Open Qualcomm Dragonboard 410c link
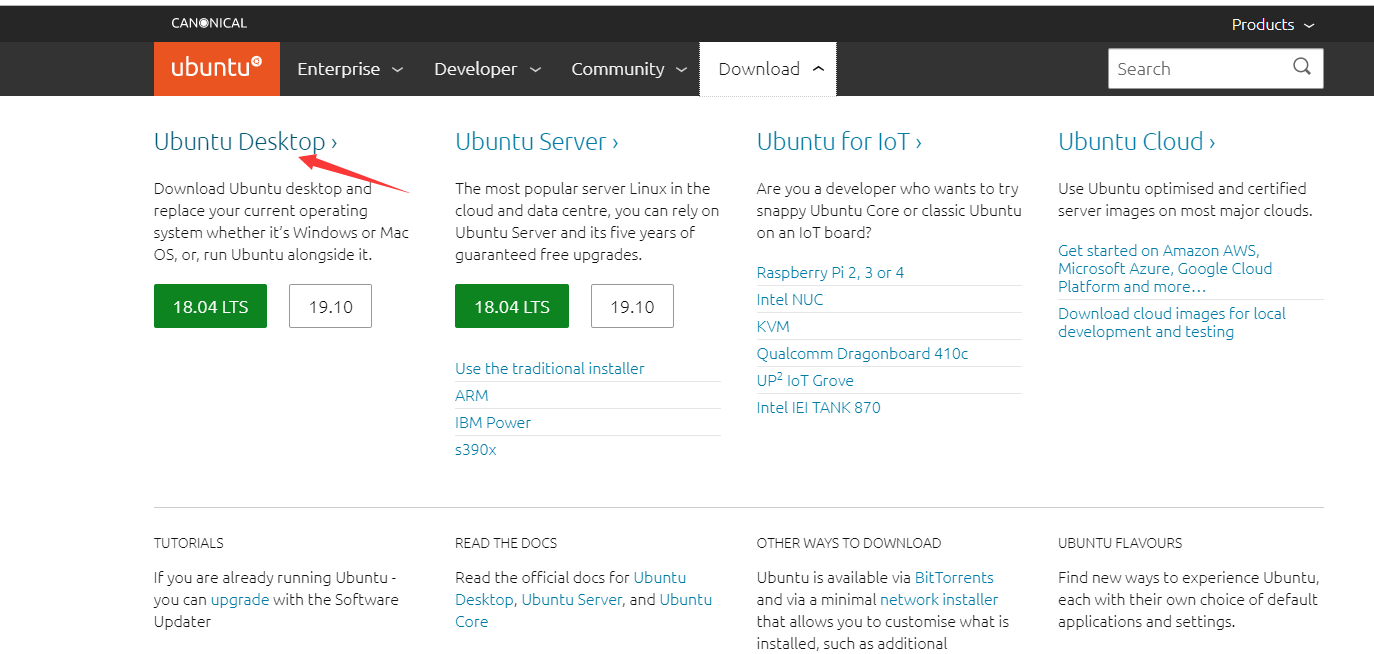Viewport: 1374px width, 654px height. [x=862, y=353]
